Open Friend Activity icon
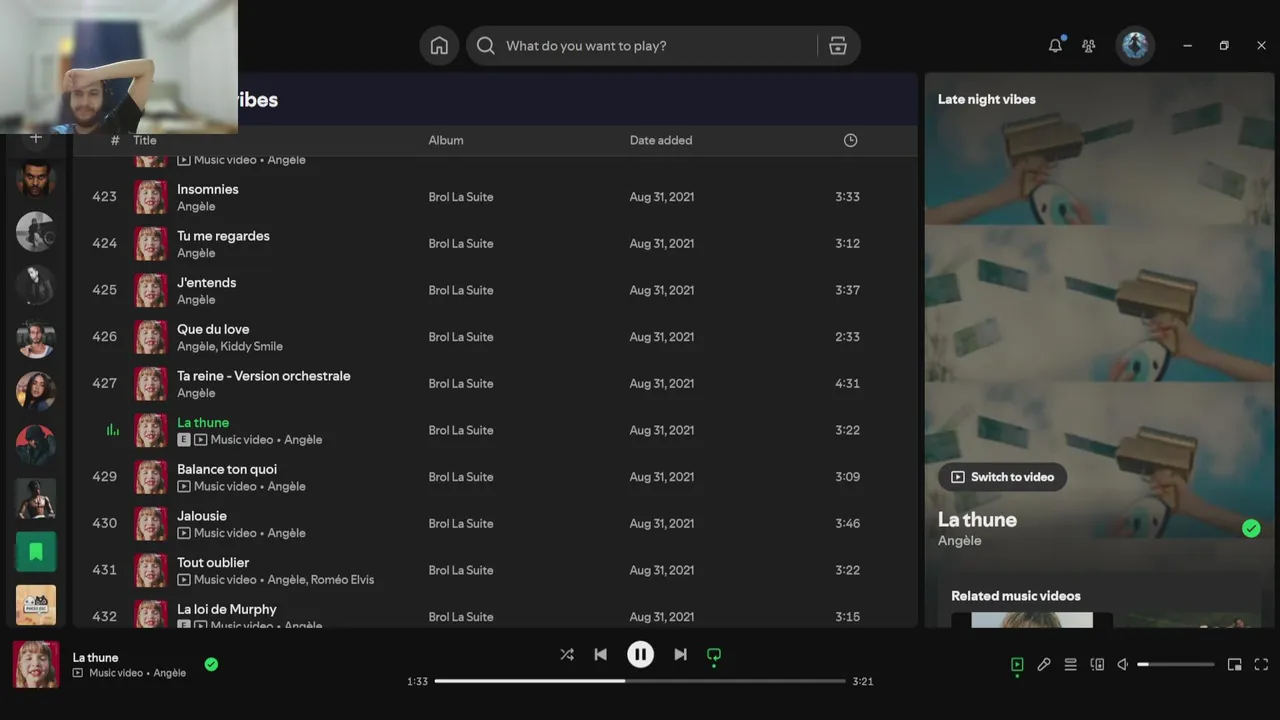The height and width of the screenshot is (720, 1280). pyautogui.click(x=1089, y=46)
